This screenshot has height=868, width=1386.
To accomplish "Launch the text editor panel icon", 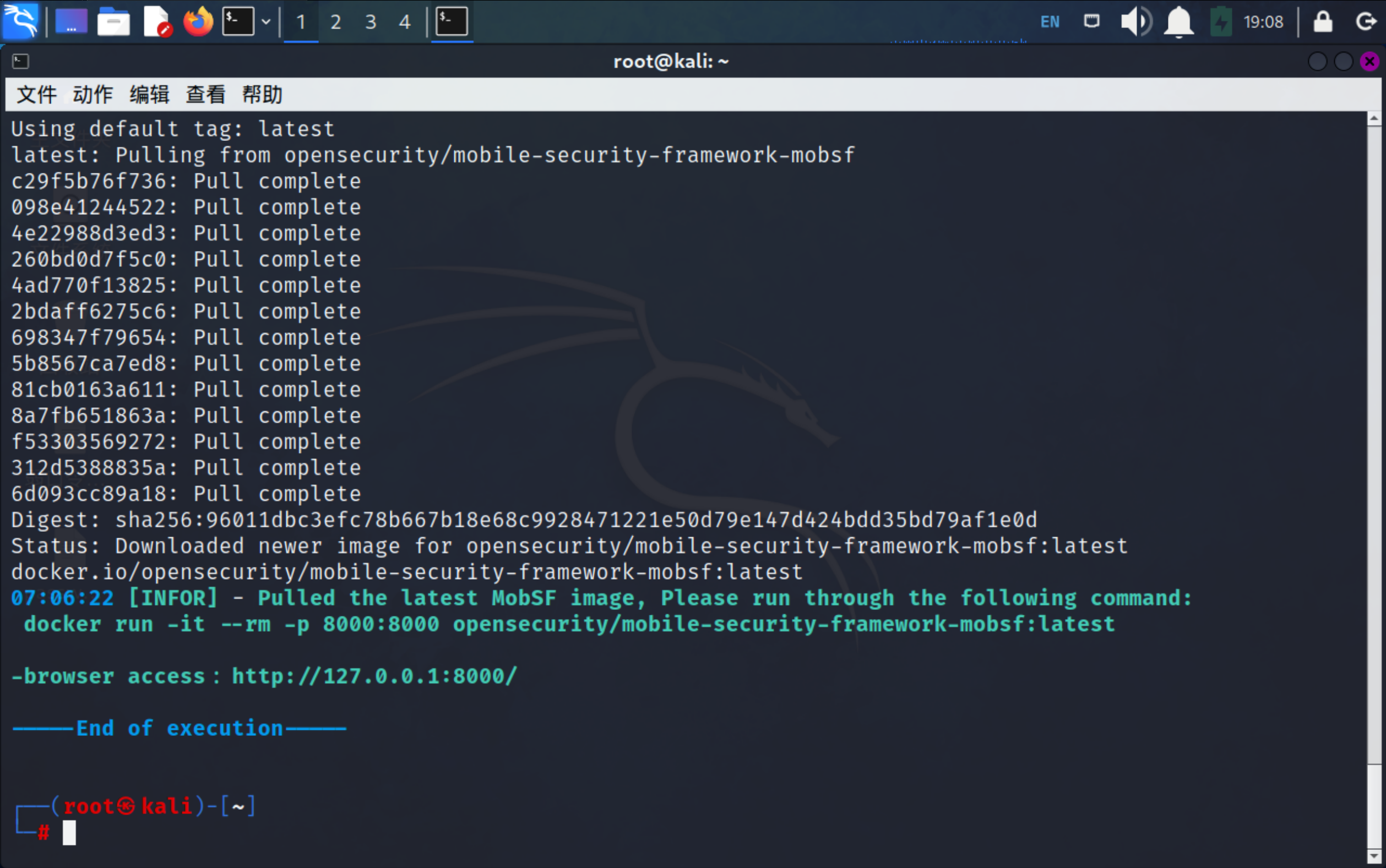I will coord(156,21).
